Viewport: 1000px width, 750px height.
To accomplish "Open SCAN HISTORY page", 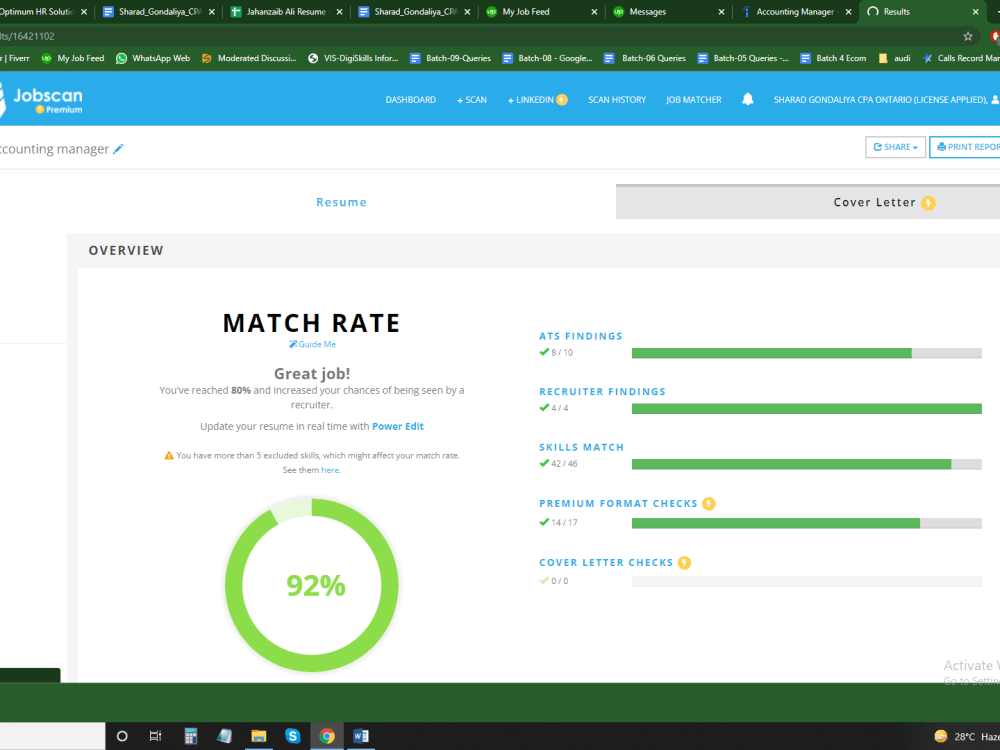I will [617, 99].
